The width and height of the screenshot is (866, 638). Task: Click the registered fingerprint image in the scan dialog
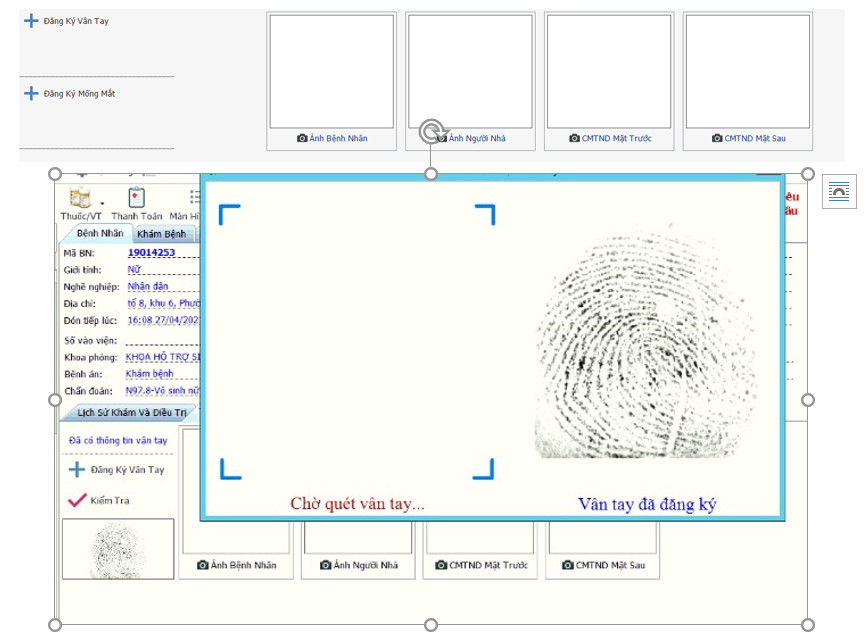[x=645, y=342]
